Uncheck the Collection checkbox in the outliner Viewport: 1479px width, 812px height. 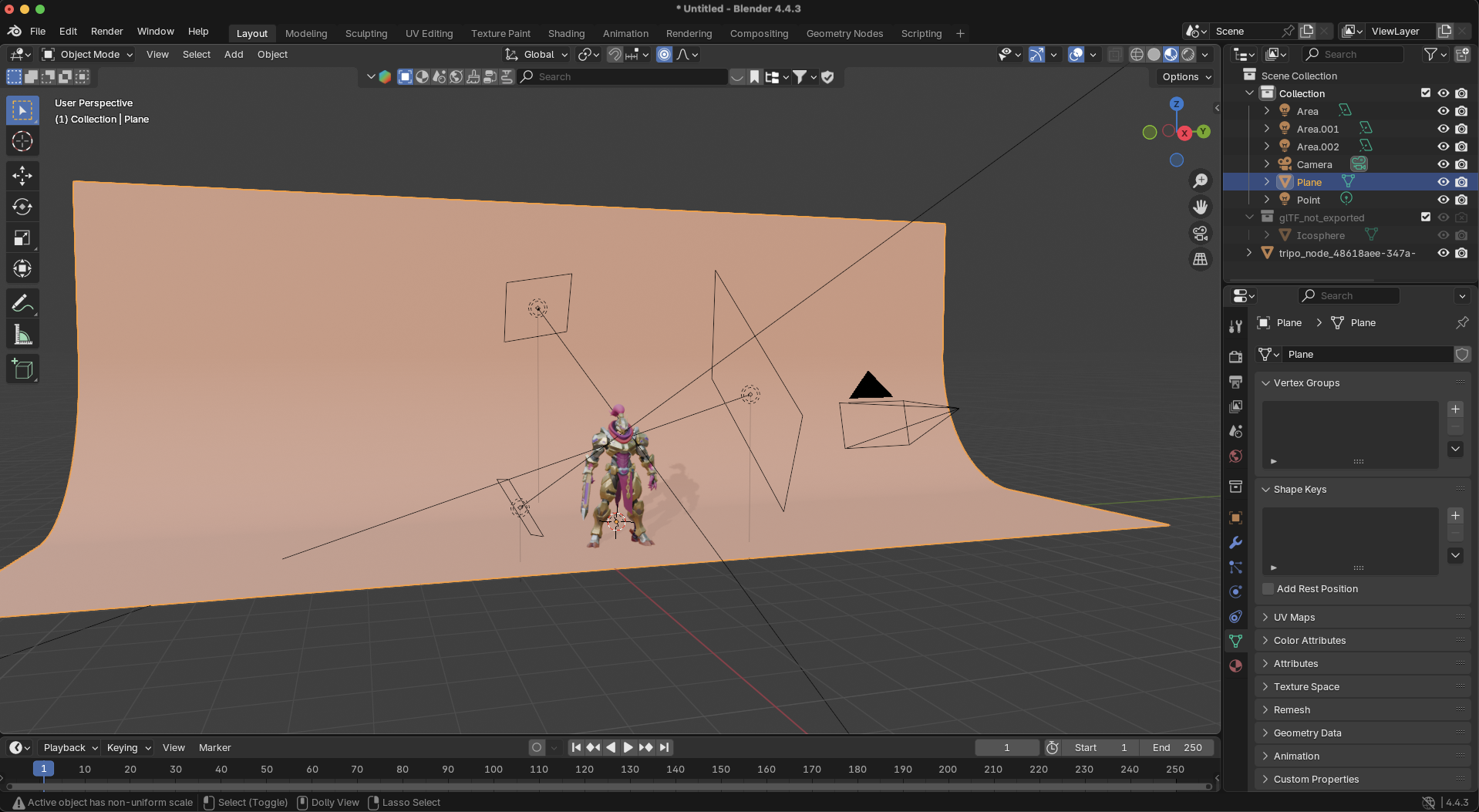(x=1425, y=93)
